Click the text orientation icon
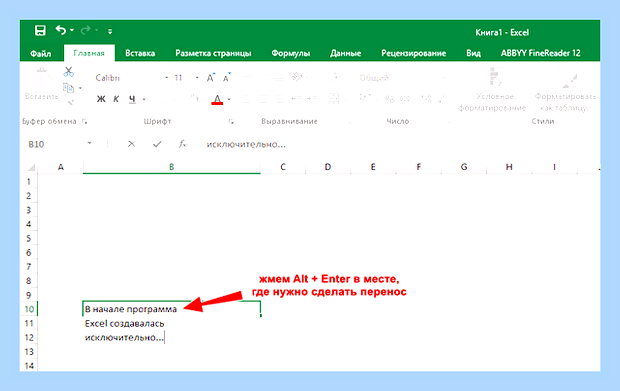Image resolution: width=620 pixels, height=391 pixels. (297, 77)
